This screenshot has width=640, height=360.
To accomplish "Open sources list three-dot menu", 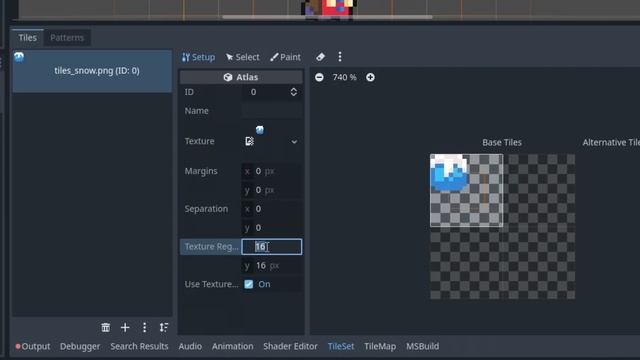I will pos(144,327).
